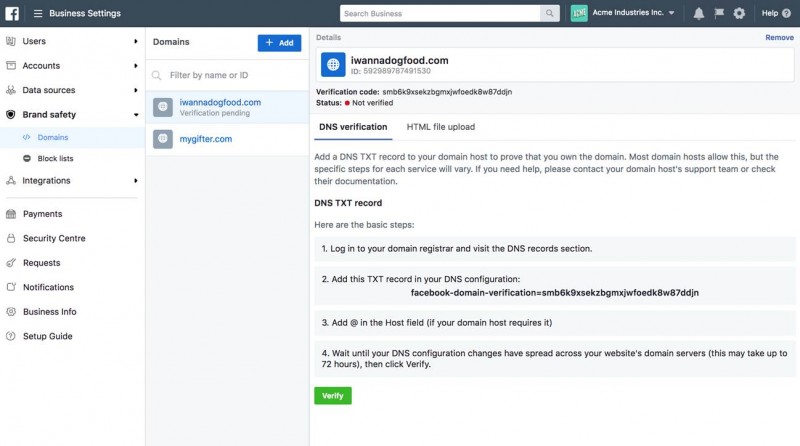Open notifications bell icon
This screenshot has width=800, height=446.
click(x=698, y=13)
